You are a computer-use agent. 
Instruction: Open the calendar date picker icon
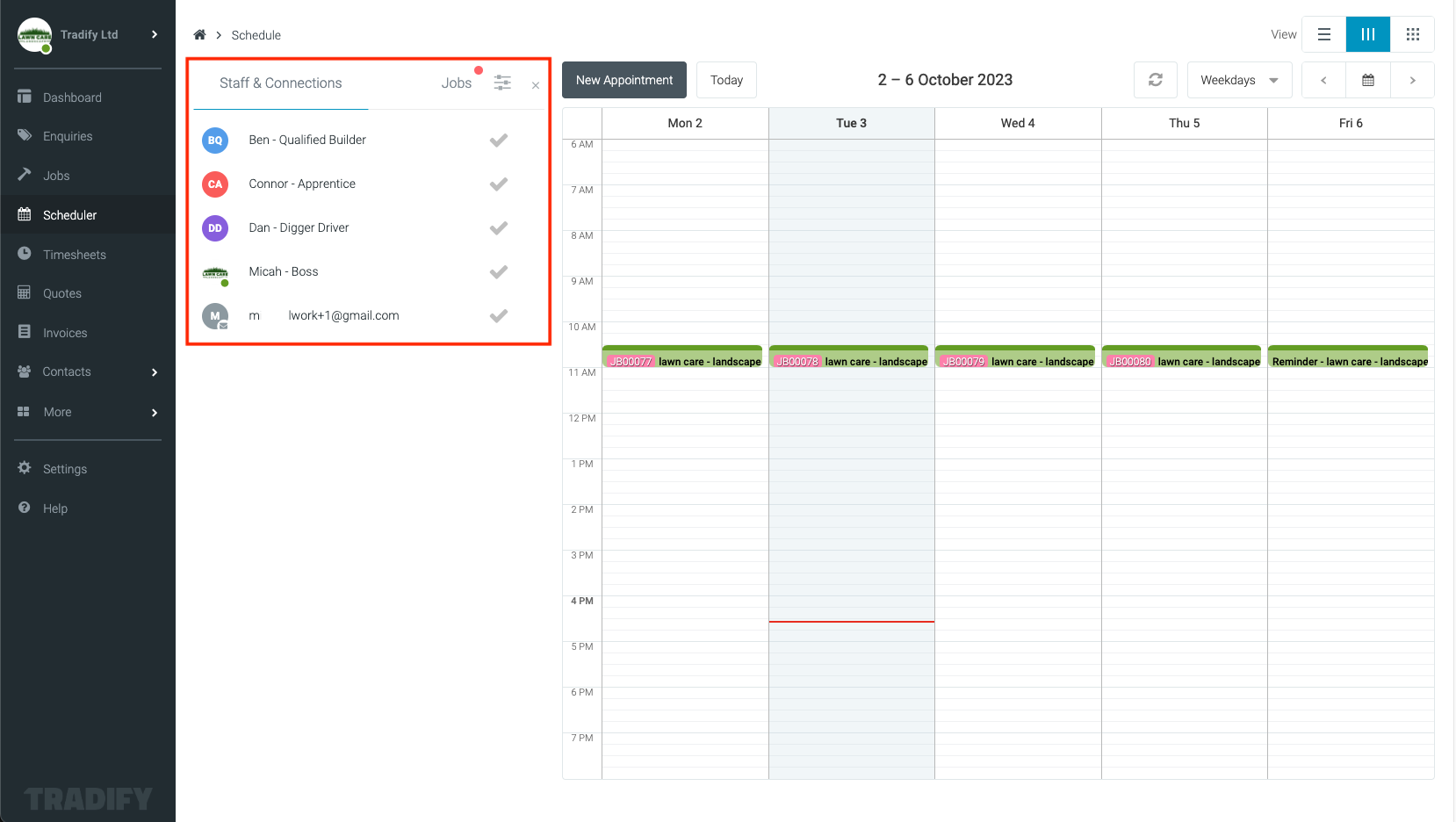pyautogui.click(x=1367, y=80)
